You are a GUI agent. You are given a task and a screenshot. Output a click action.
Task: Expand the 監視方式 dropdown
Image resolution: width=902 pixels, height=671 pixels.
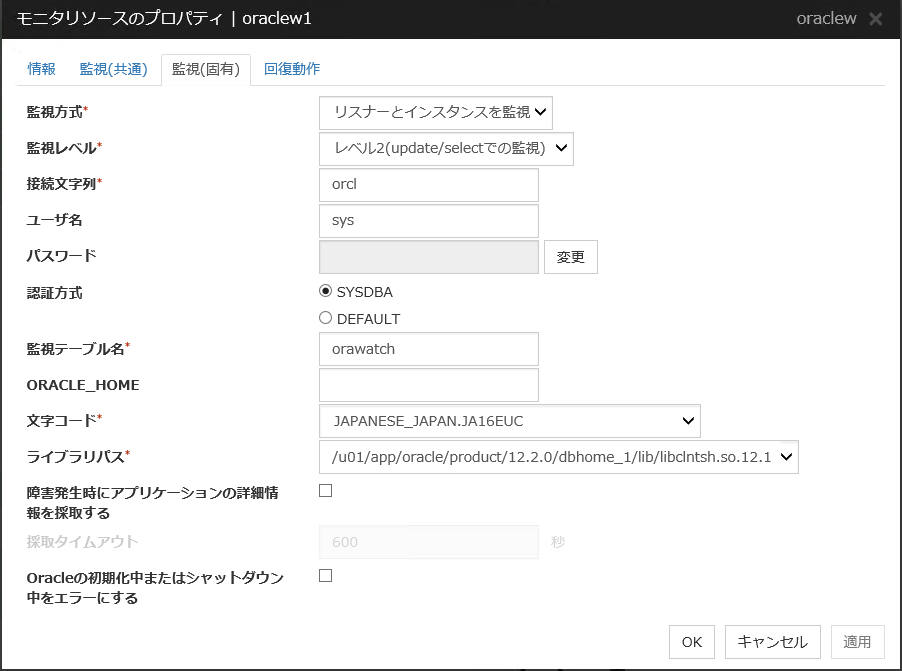tap(435, 113)
